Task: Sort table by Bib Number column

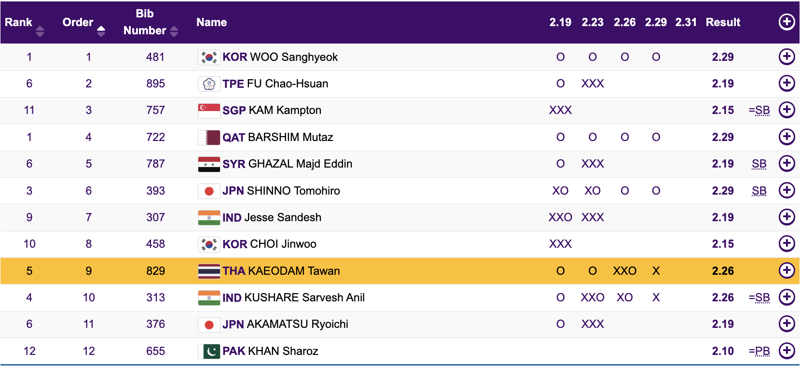Action: [x=151, y=22]
